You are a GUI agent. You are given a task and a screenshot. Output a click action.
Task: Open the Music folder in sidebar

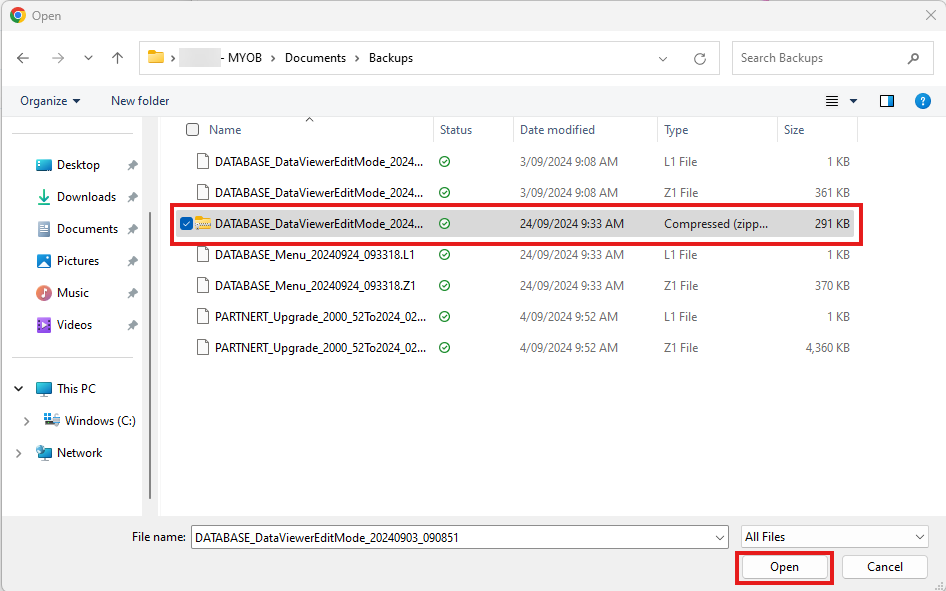pos(72,293)
